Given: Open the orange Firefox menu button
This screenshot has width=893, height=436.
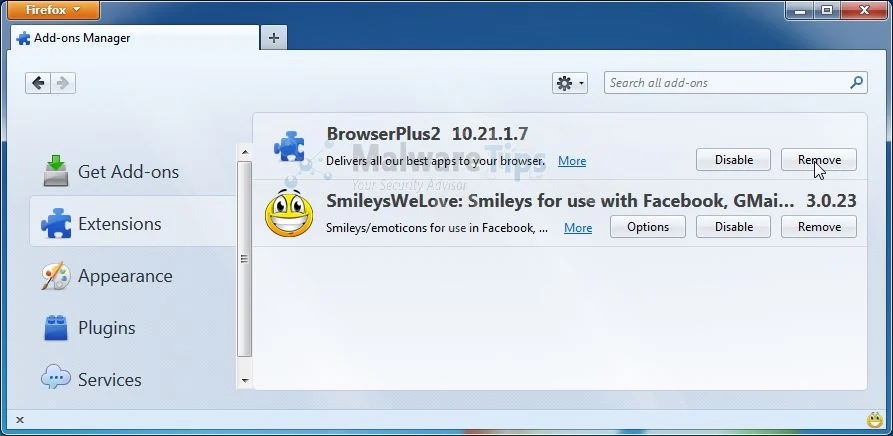Looking at the screenshot, I should click(54, 10).
